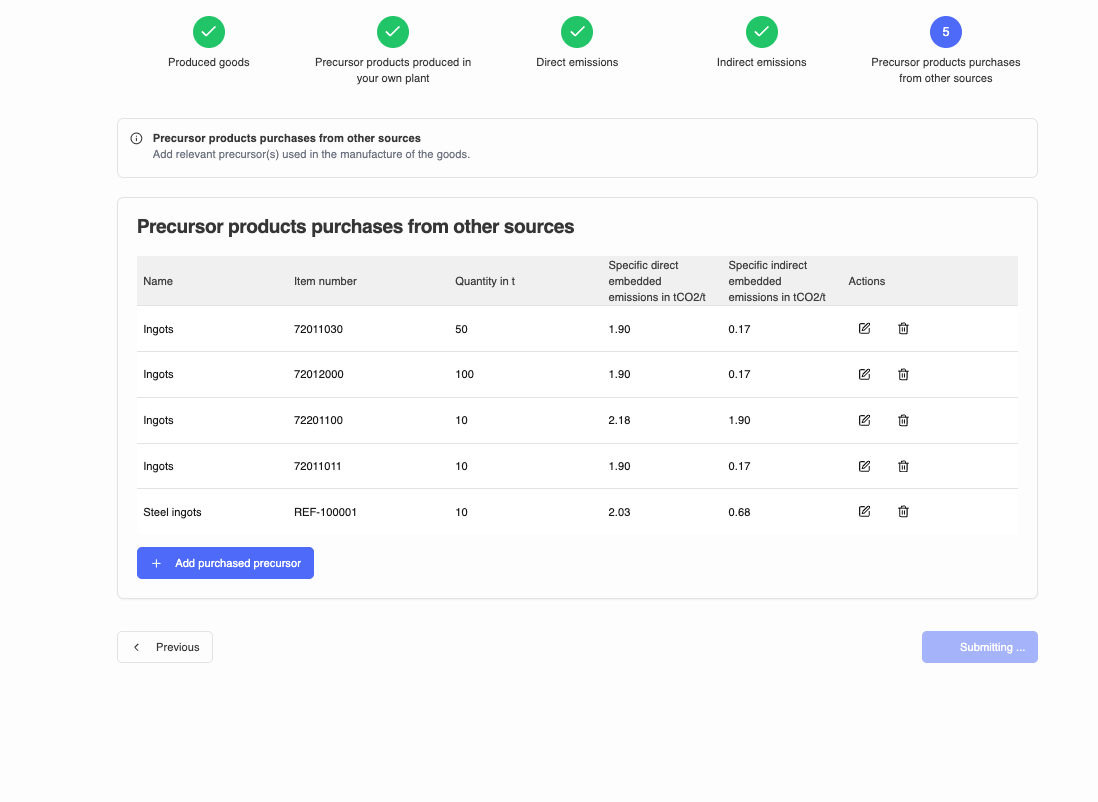Image resolution: width=1098 pixels, height=802 pixels.
Task: Navigate to Indirect emissions step
Action: (761, 32)
